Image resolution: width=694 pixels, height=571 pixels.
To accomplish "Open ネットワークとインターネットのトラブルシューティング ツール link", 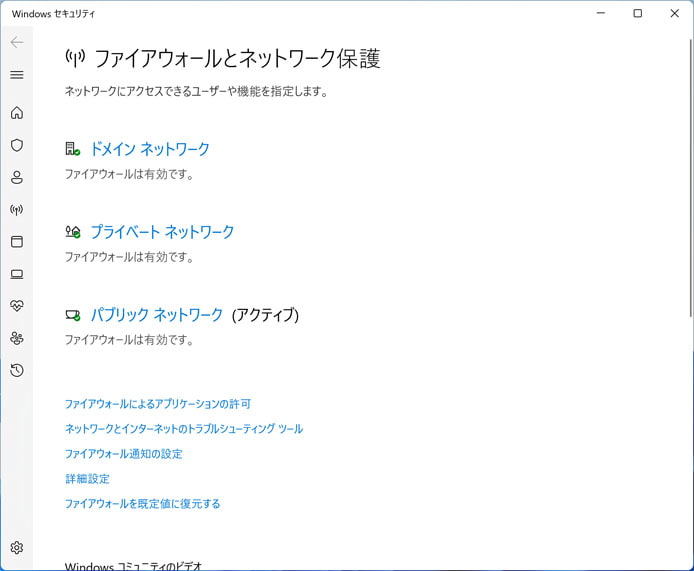I will coord(184,429).
